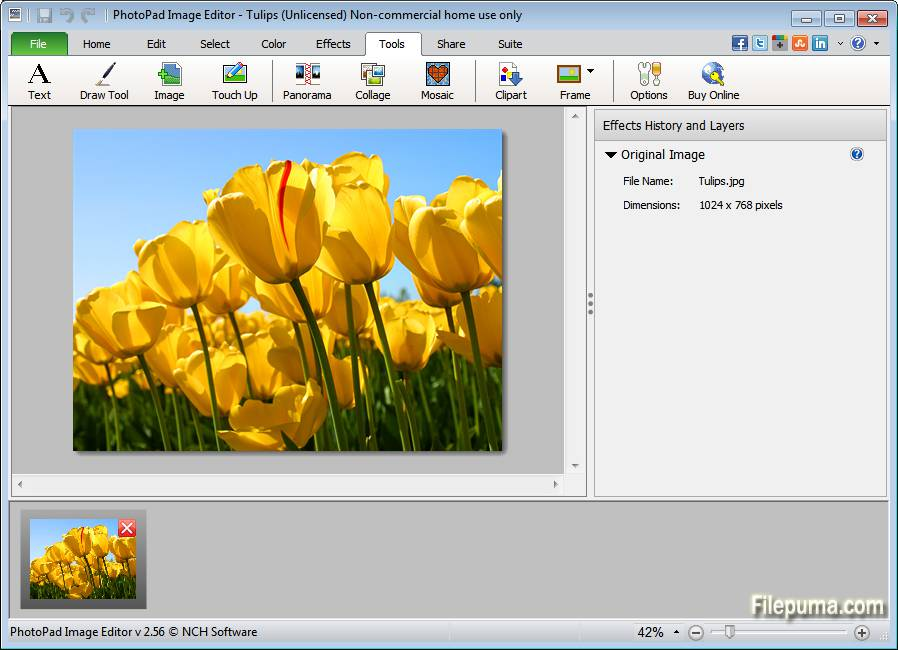Close the Tulips thumbnail with red X
The height and width of the screenshot is (650, 898).
click(x=127, y=528)
